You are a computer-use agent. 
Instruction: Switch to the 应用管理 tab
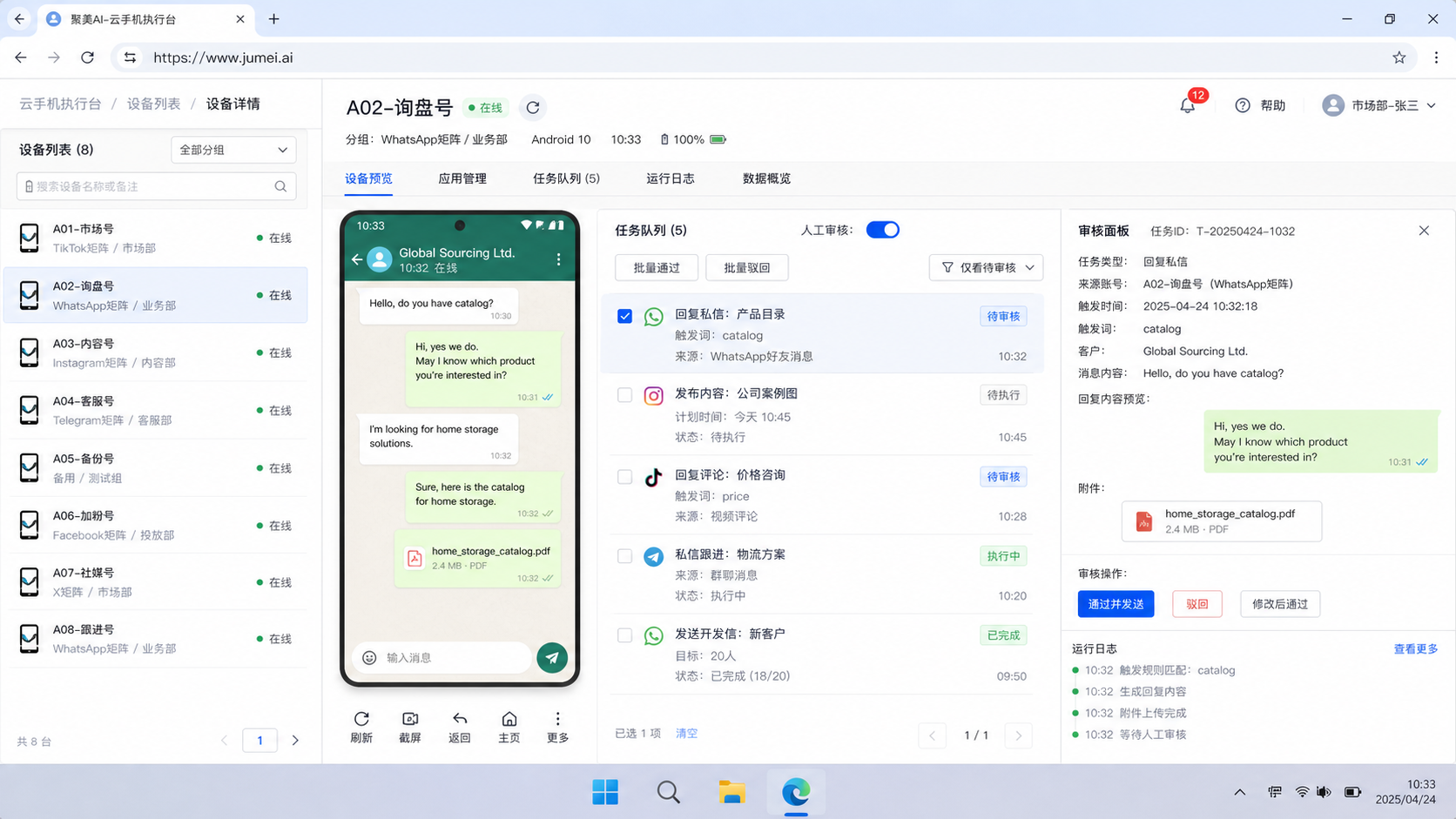462,178
